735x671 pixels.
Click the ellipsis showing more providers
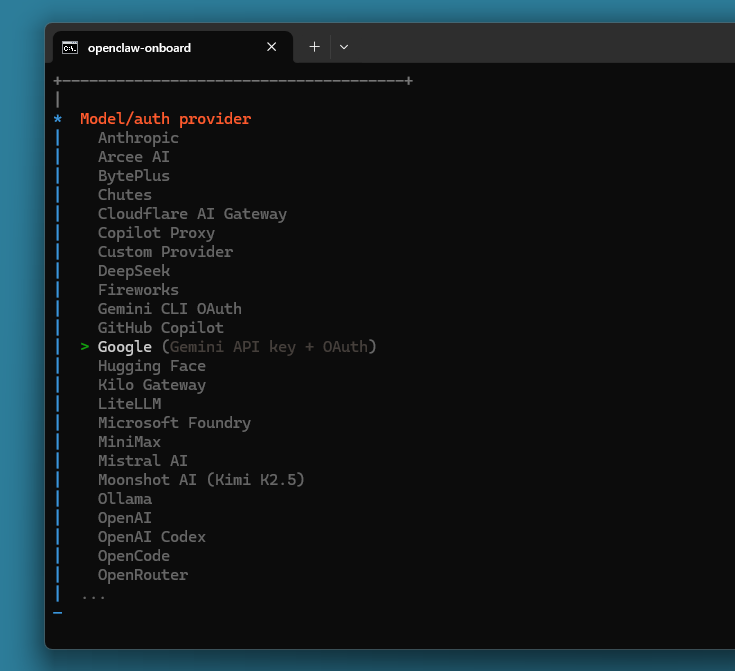93,598
